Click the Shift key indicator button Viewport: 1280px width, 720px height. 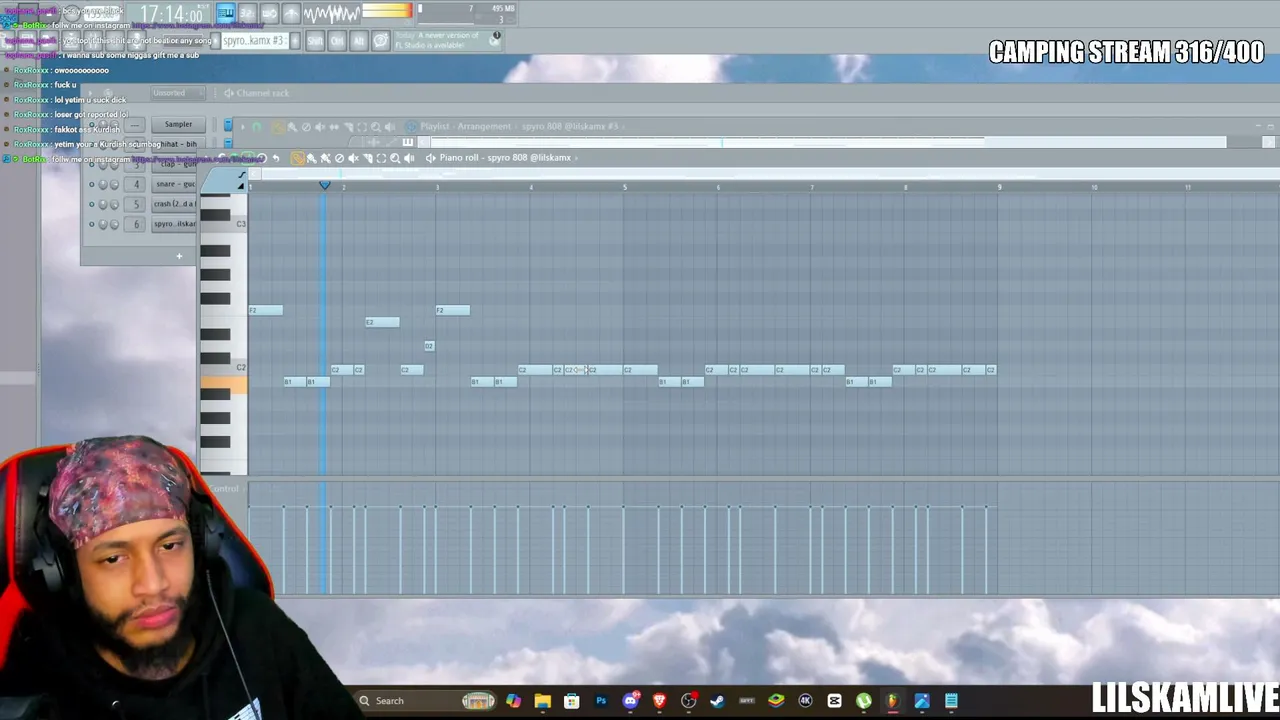(x=315, y=41)
